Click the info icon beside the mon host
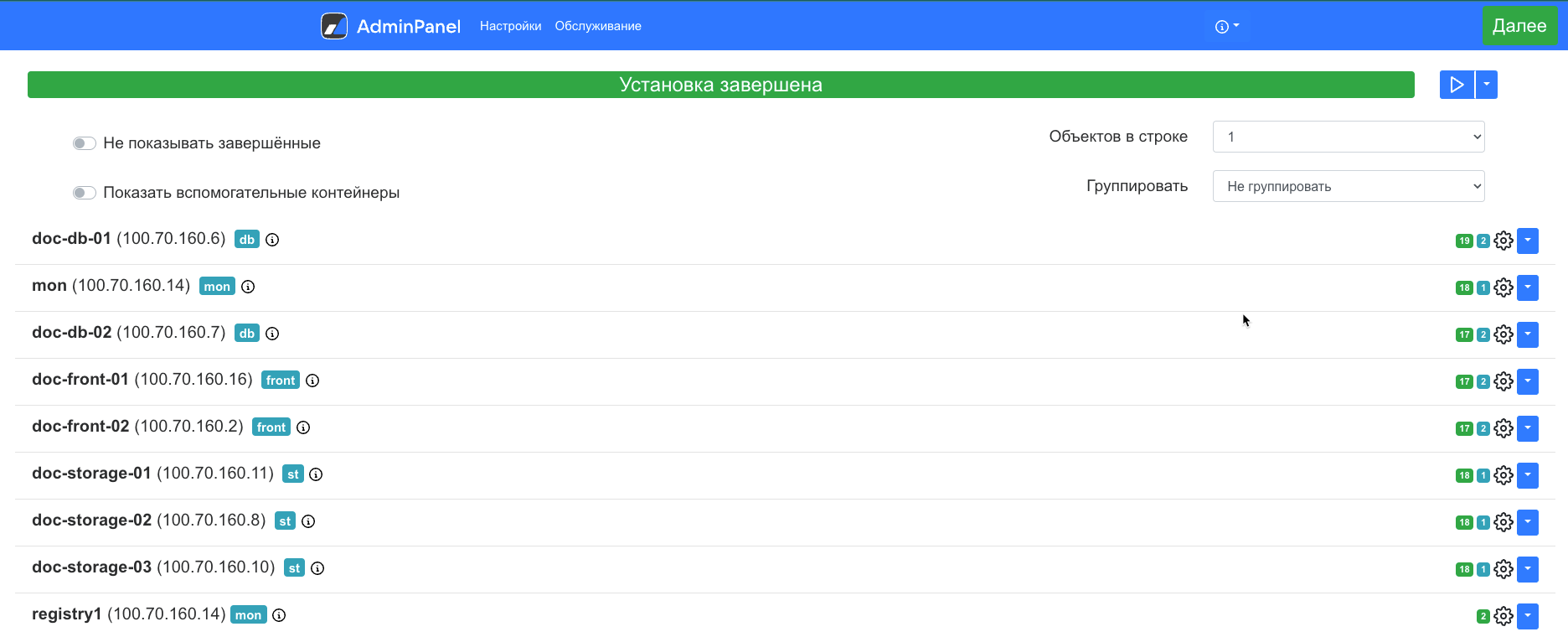The width and height of the screenshot is (1568, 637). coord(248,287)
